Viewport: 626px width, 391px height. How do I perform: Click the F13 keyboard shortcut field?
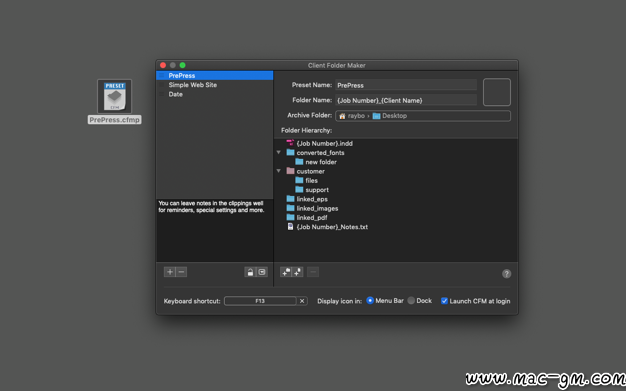260,301
